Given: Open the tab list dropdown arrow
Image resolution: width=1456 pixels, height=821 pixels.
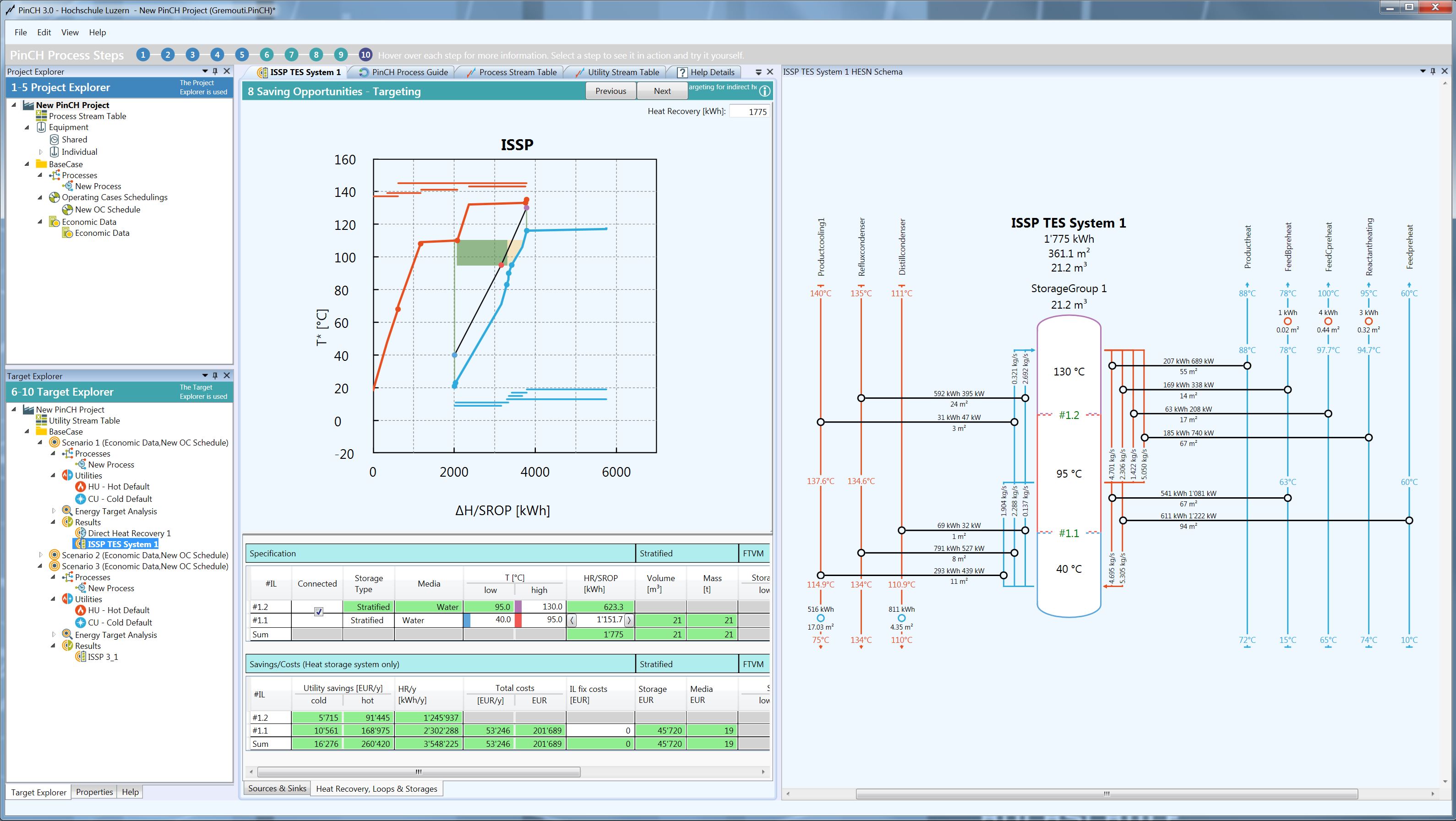Looking at the screenshot, I should point(758,72).
